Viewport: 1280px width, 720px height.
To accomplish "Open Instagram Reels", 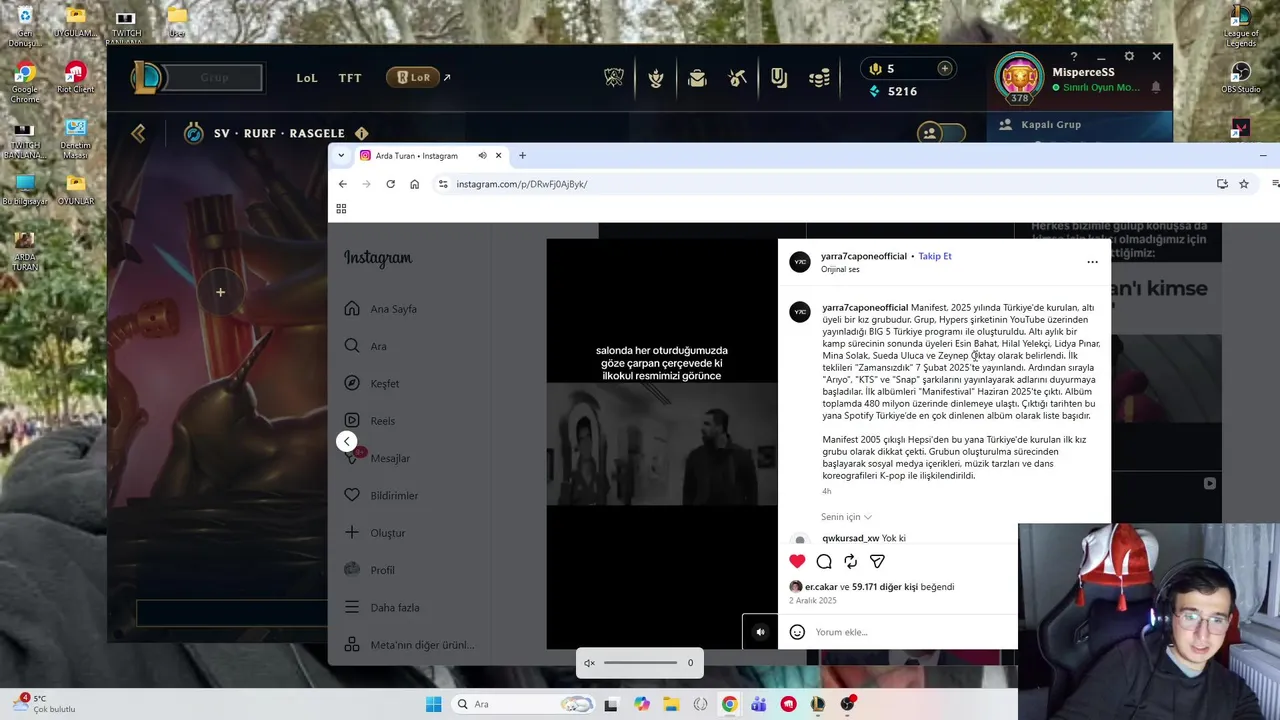I will [x=369, y=421].
